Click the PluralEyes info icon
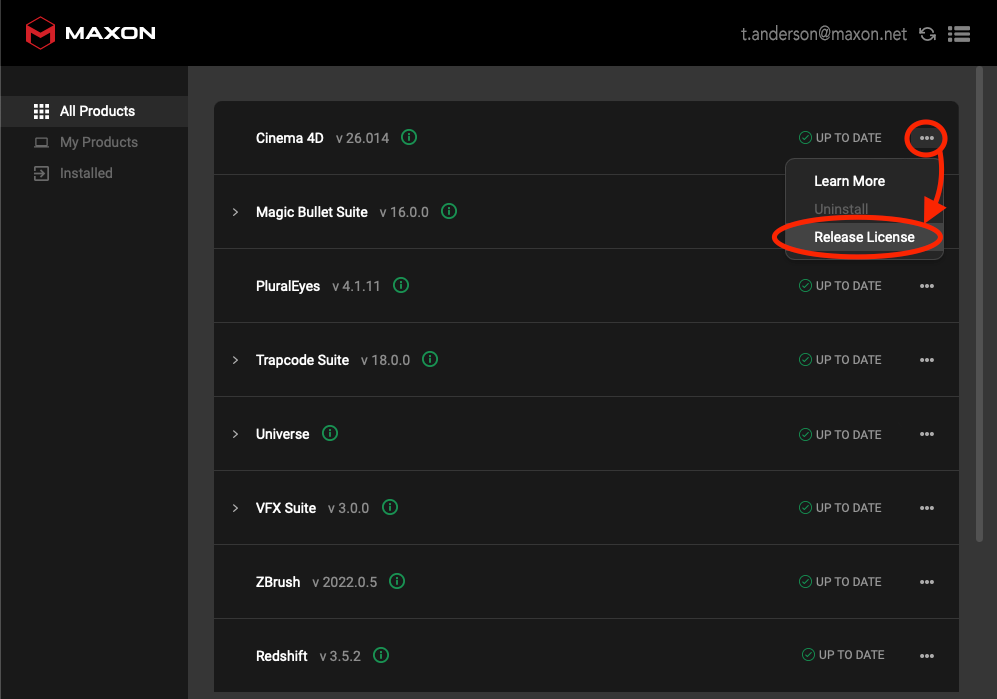Image resolution: width=997 pixels, height=699 pixels. pyautogui.click(x=400, y=285)
